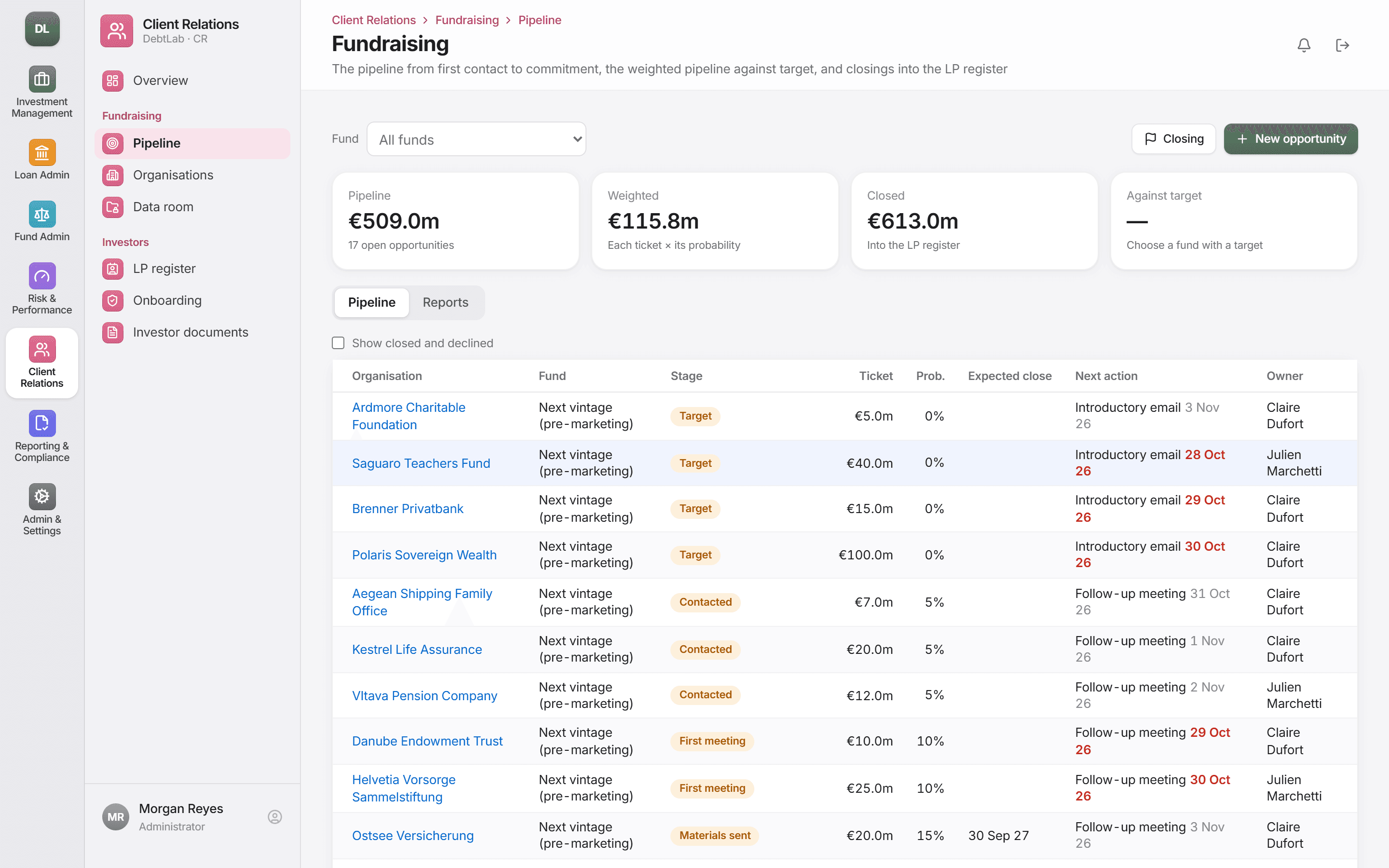
Task: Open the Risk & Performance gauge icon
Action: click(42, 276)
